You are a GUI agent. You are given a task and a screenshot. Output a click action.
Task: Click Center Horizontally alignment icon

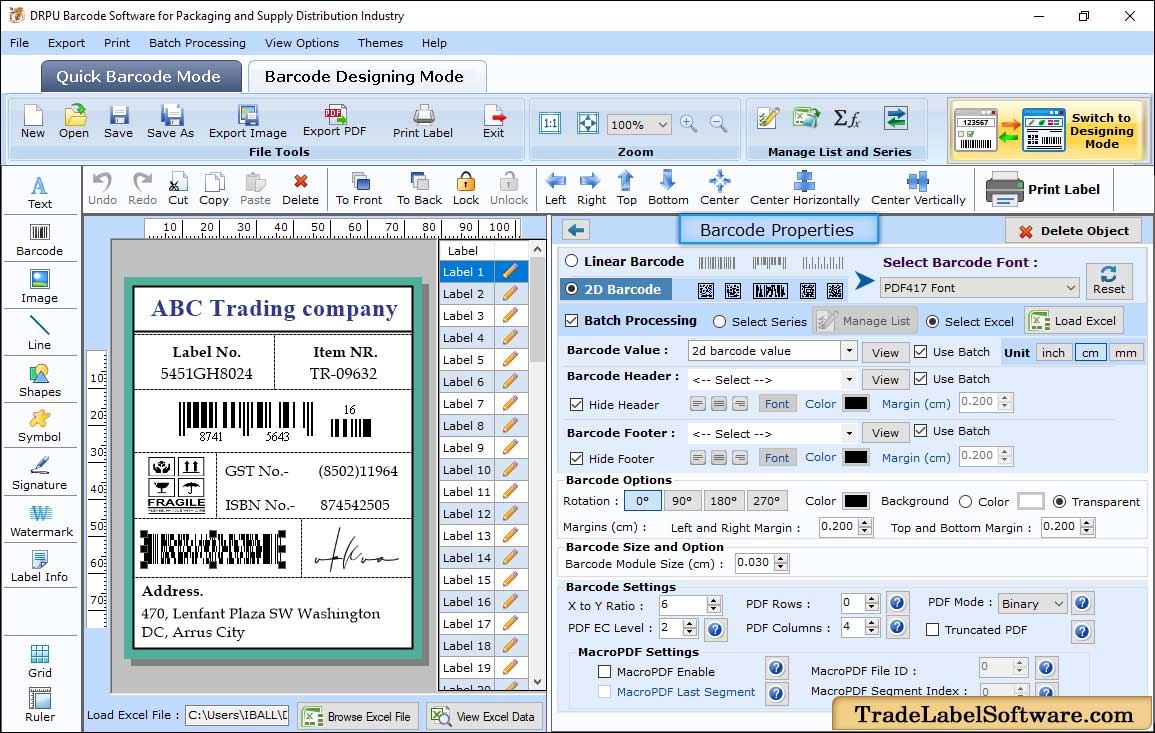(x=804, y=189)
